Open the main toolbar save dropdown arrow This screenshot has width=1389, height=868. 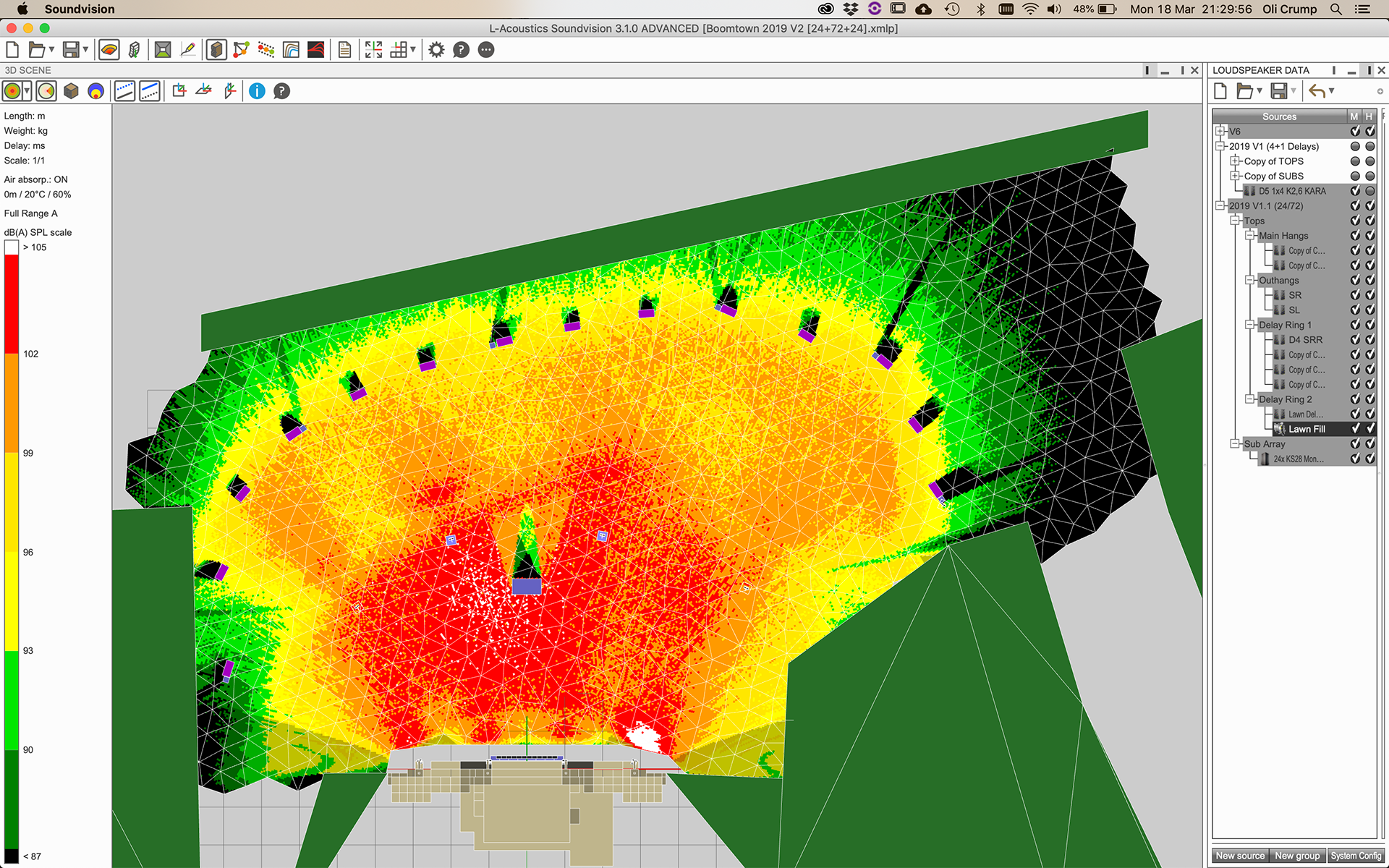click(85, 50)
